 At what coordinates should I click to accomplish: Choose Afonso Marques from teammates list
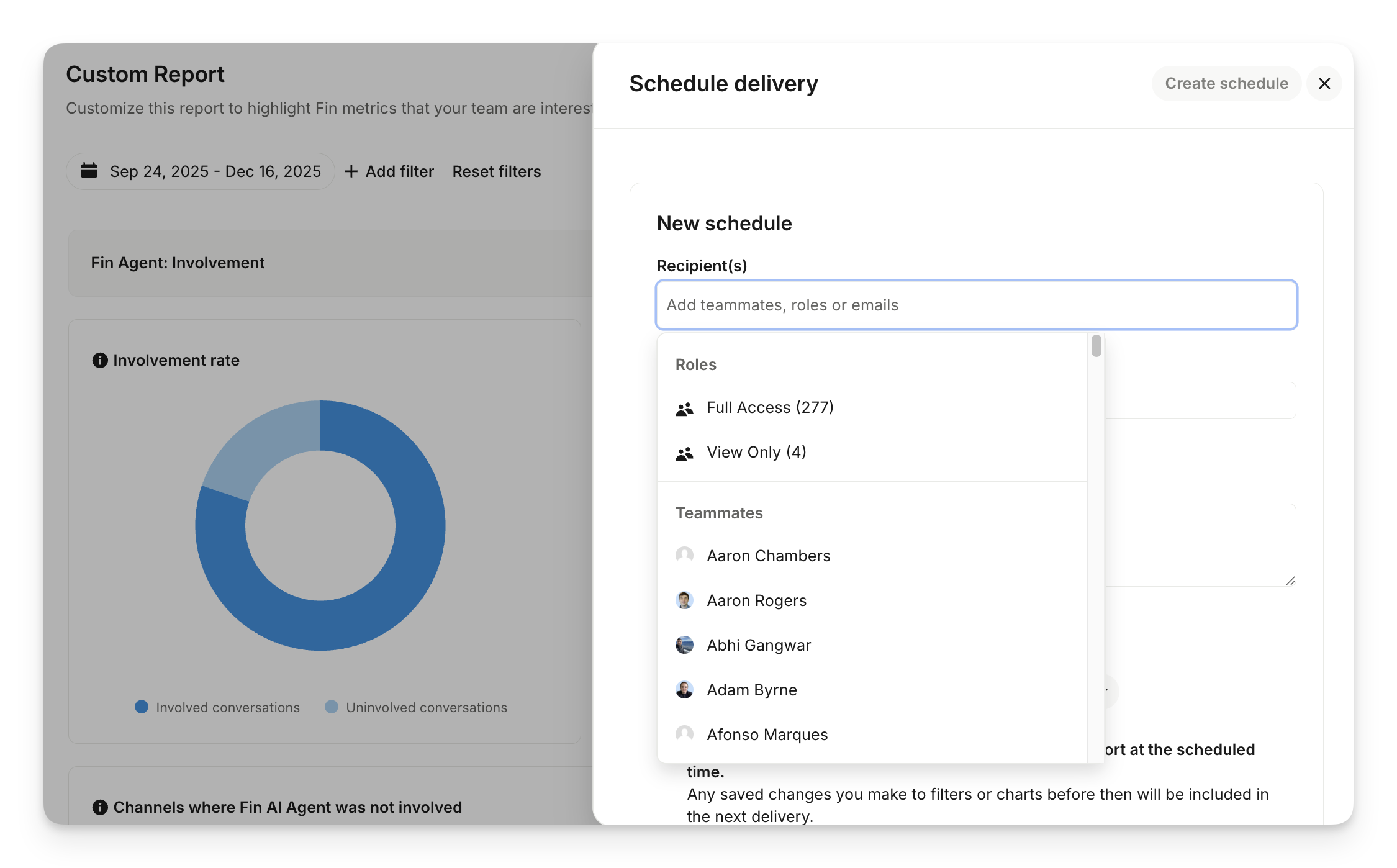click(767, 735)
